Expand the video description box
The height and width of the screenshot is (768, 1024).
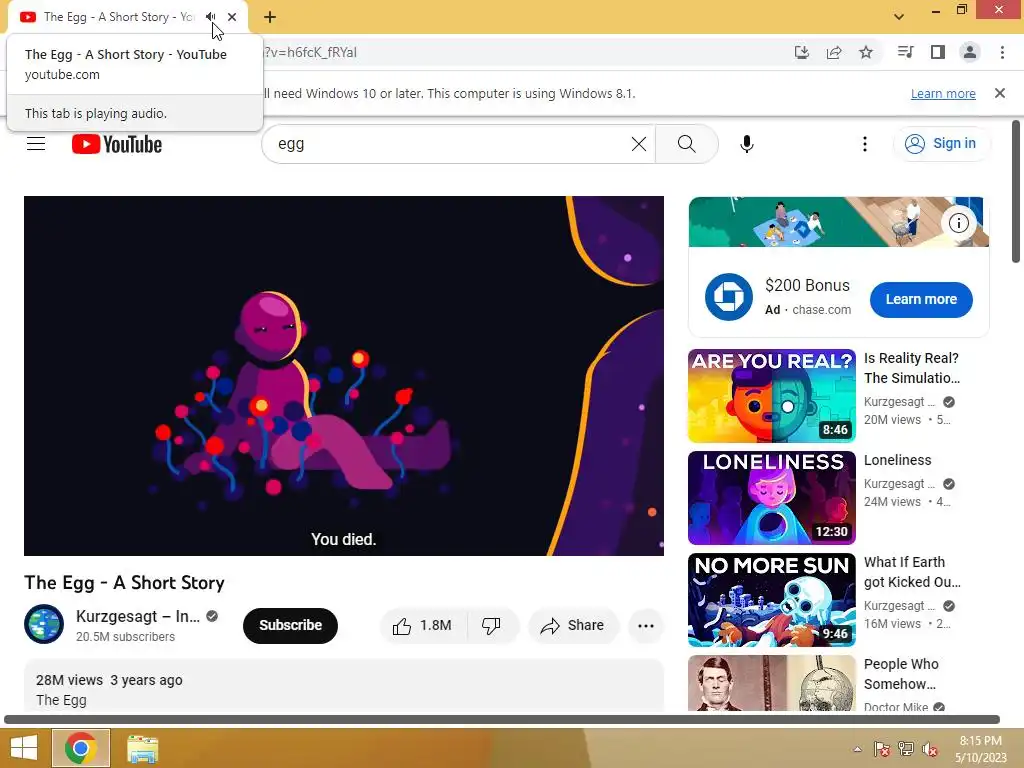344,686
